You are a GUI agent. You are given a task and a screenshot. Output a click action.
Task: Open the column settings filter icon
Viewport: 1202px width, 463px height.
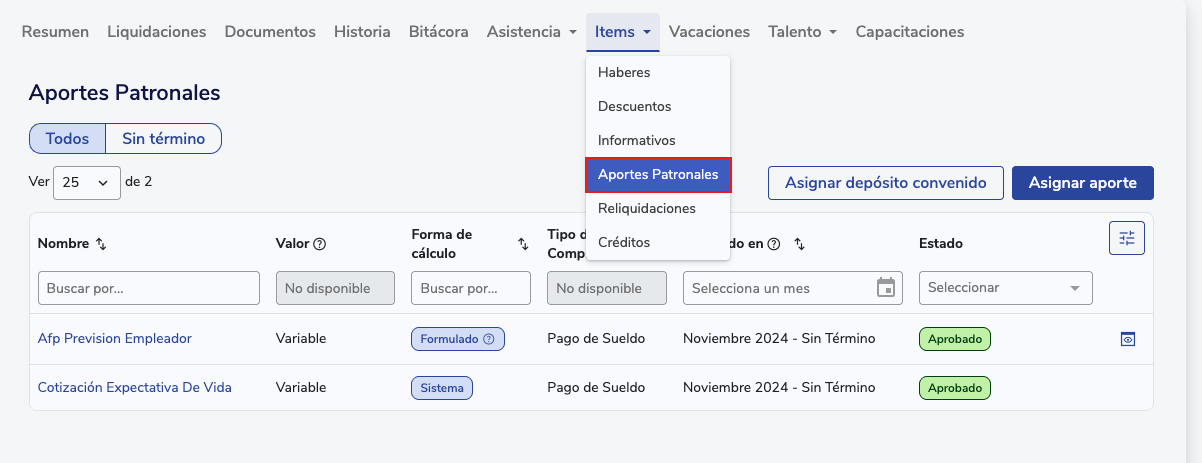tap(1127, 238)
